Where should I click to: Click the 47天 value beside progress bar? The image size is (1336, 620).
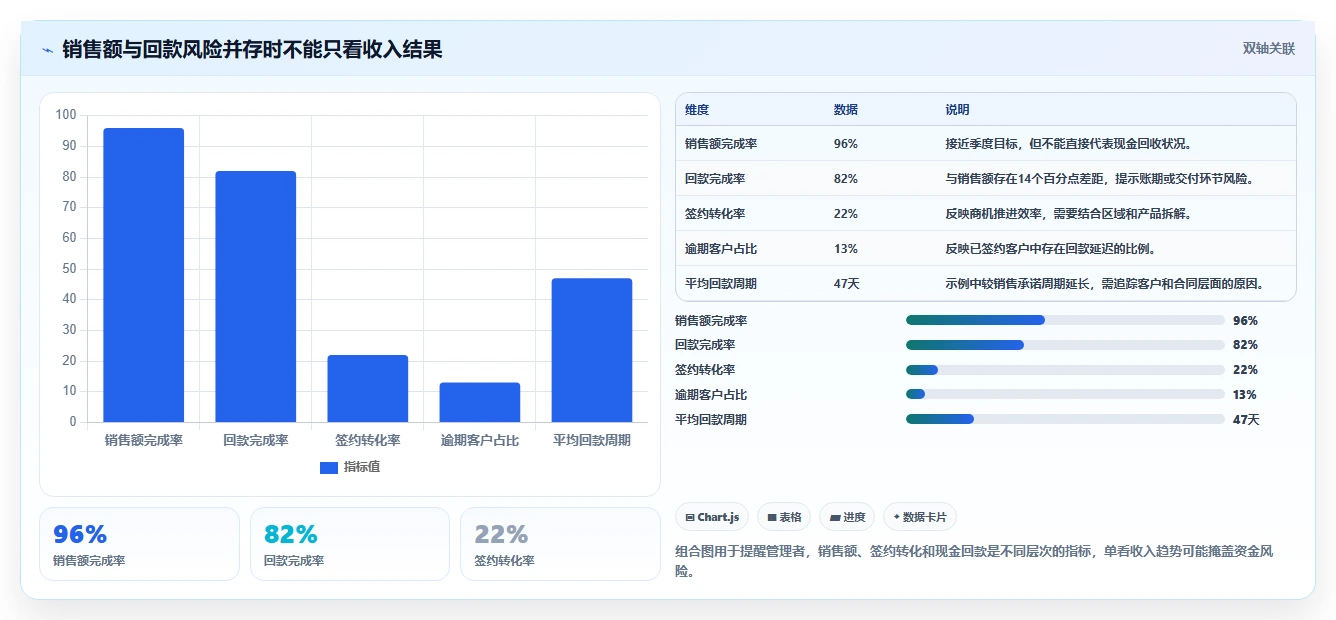1246,420
